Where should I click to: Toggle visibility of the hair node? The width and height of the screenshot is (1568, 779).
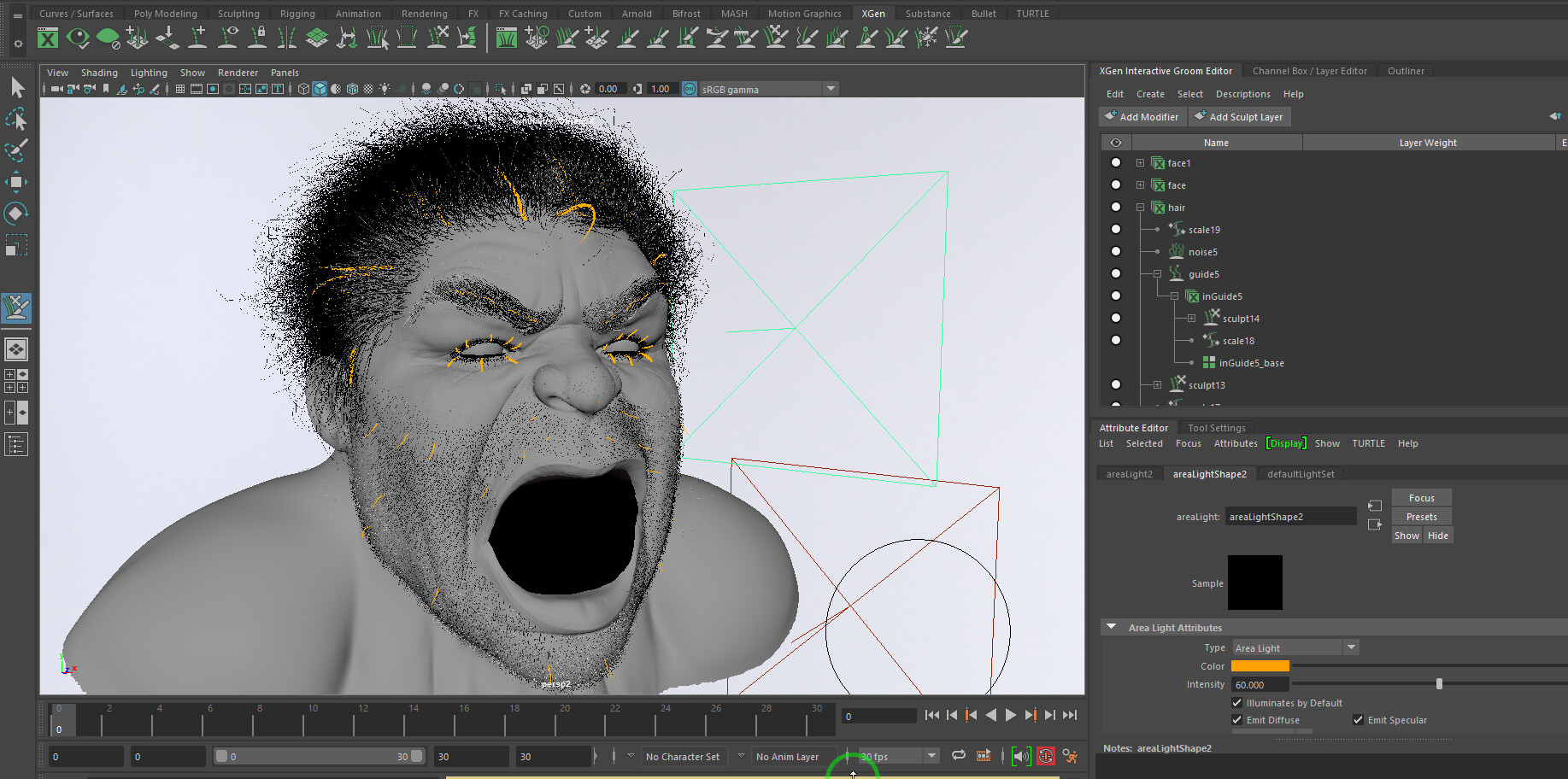pos(1116,207)
